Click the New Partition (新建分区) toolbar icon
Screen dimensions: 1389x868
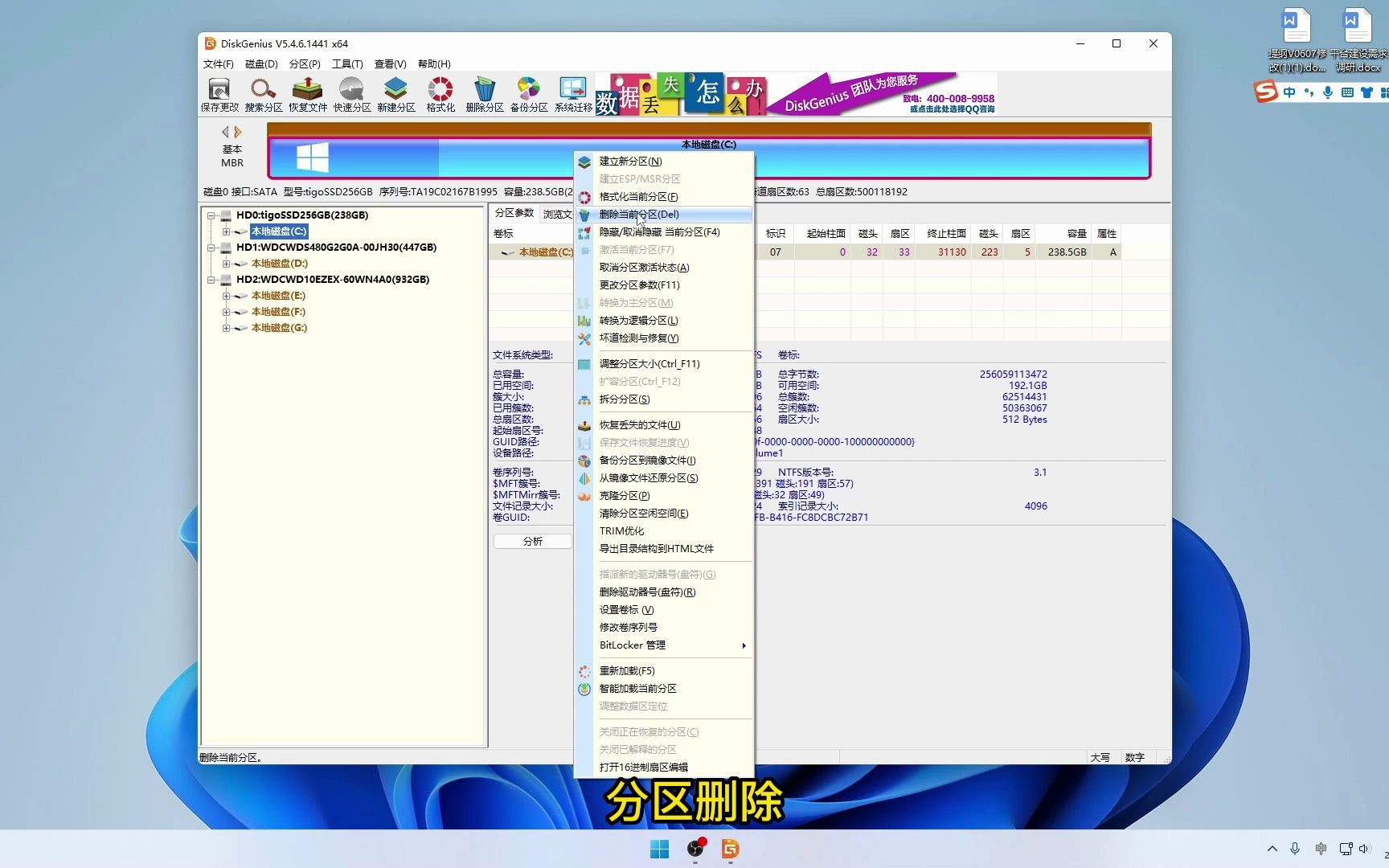click(396, 94)
